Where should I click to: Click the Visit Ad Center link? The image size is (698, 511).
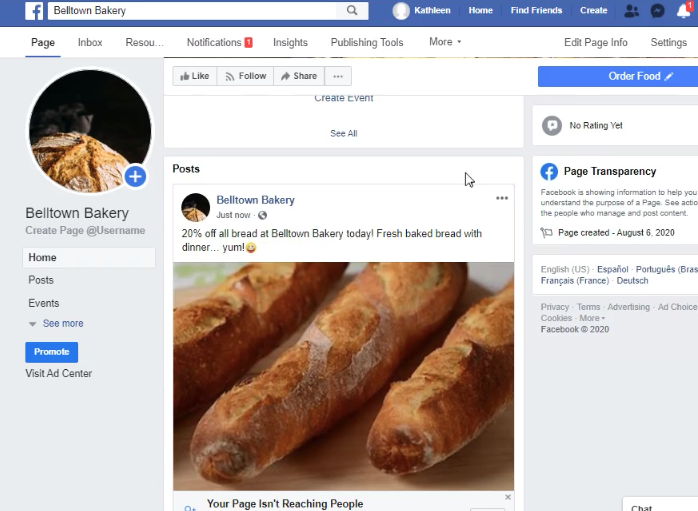click(x=59, y=374)
